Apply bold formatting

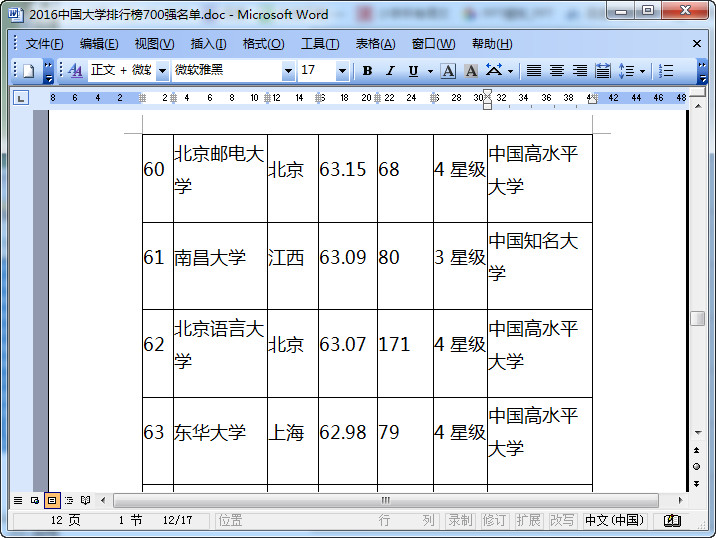pyautogui.click(x=367, y=71)
